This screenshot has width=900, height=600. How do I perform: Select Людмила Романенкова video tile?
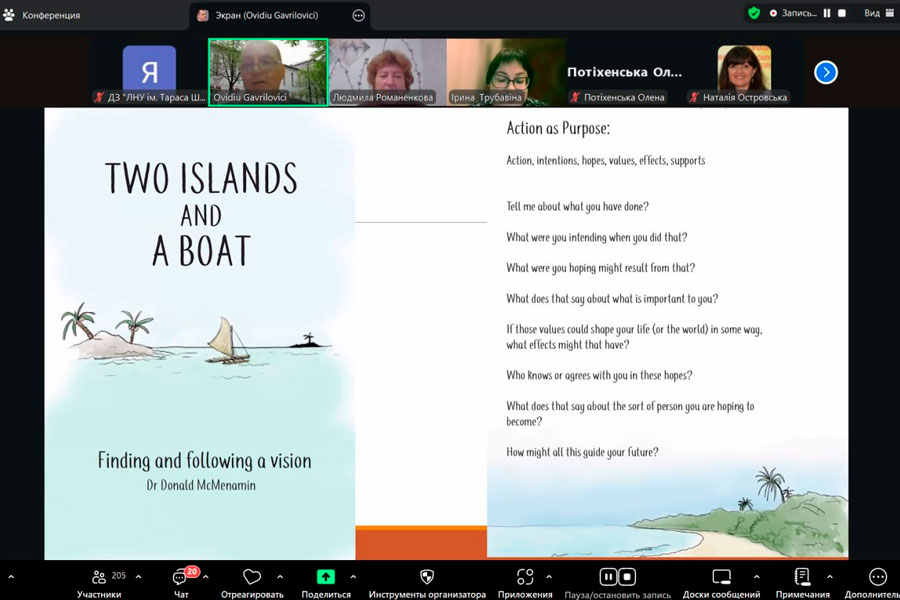tap(387, 72)
